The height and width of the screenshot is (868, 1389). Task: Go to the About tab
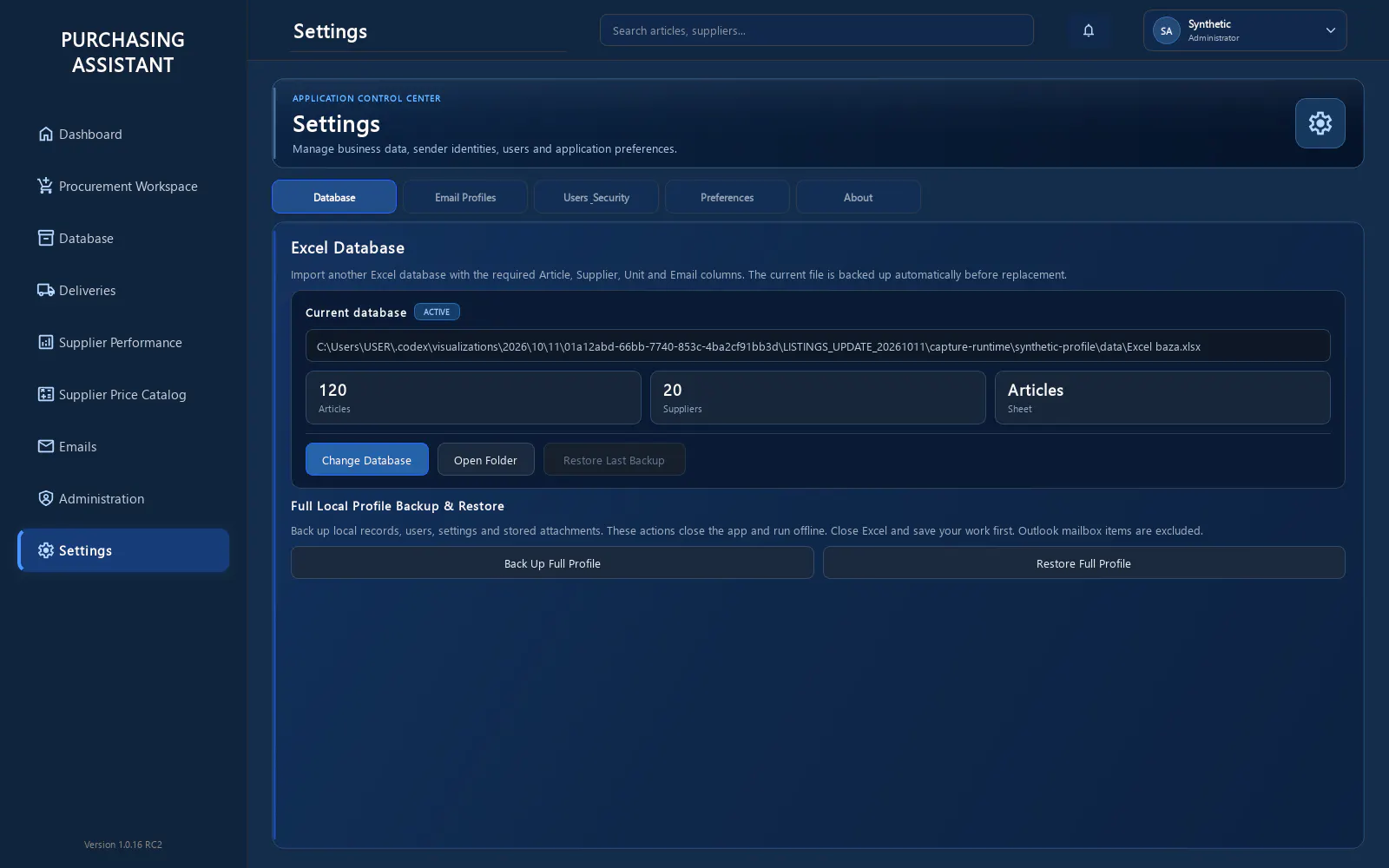pos(859,197)
